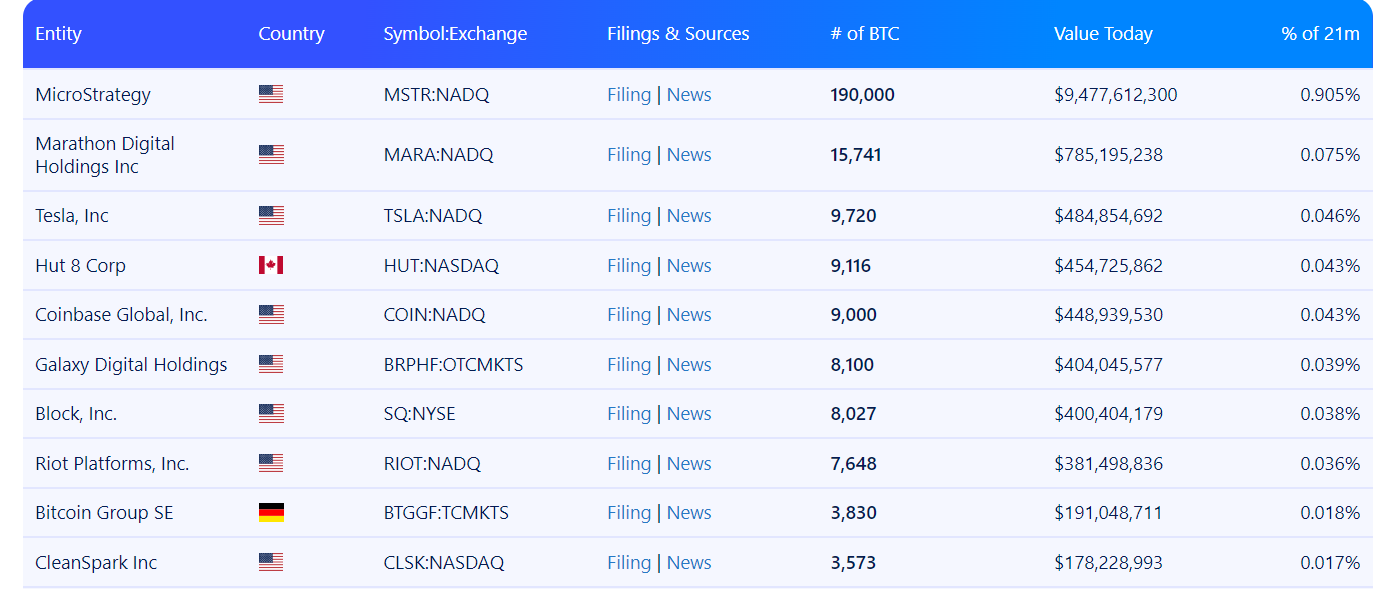Select the MSTR:NADQ symbol cell
This screenshot has height=589, width=1382.
436,95
